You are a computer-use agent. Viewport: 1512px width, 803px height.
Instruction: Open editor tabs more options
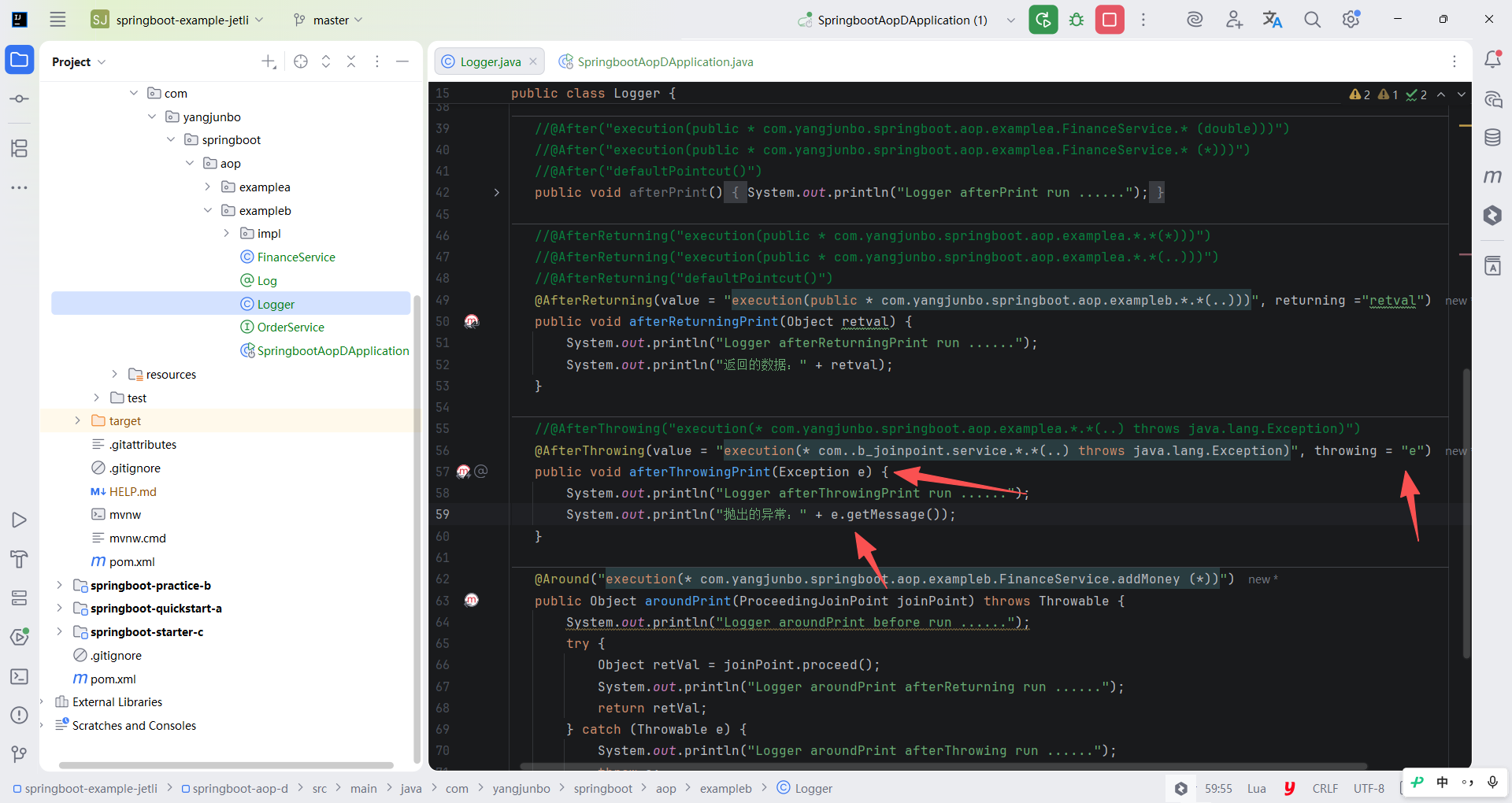pyautogui.click(x=1455, y=61)
